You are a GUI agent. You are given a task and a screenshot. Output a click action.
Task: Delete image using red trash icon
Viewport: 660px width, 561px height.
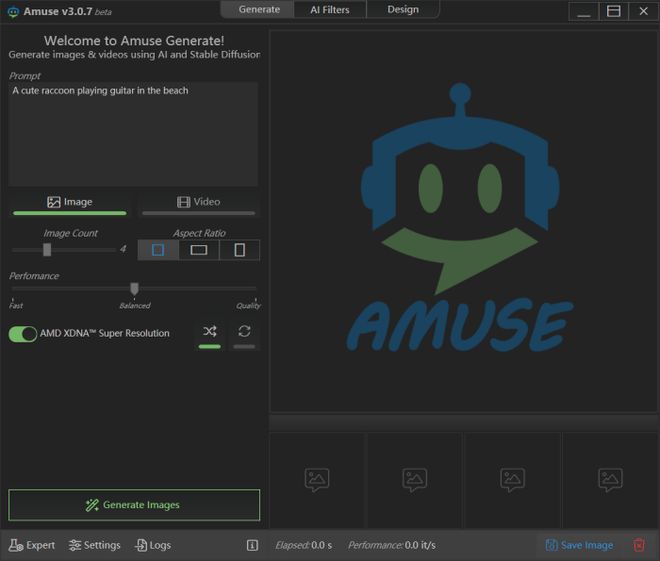click(639, 545)
